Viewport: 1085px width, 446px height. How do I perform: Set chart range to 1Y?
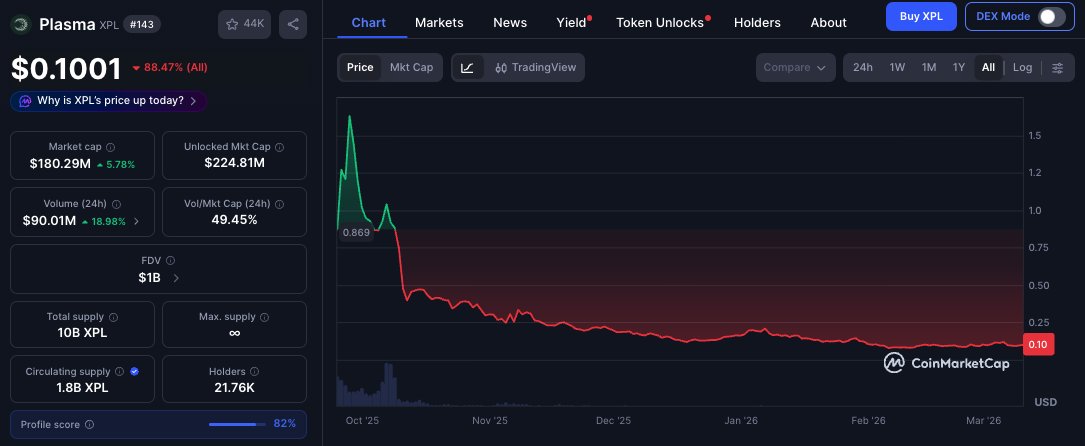[958, 68]
